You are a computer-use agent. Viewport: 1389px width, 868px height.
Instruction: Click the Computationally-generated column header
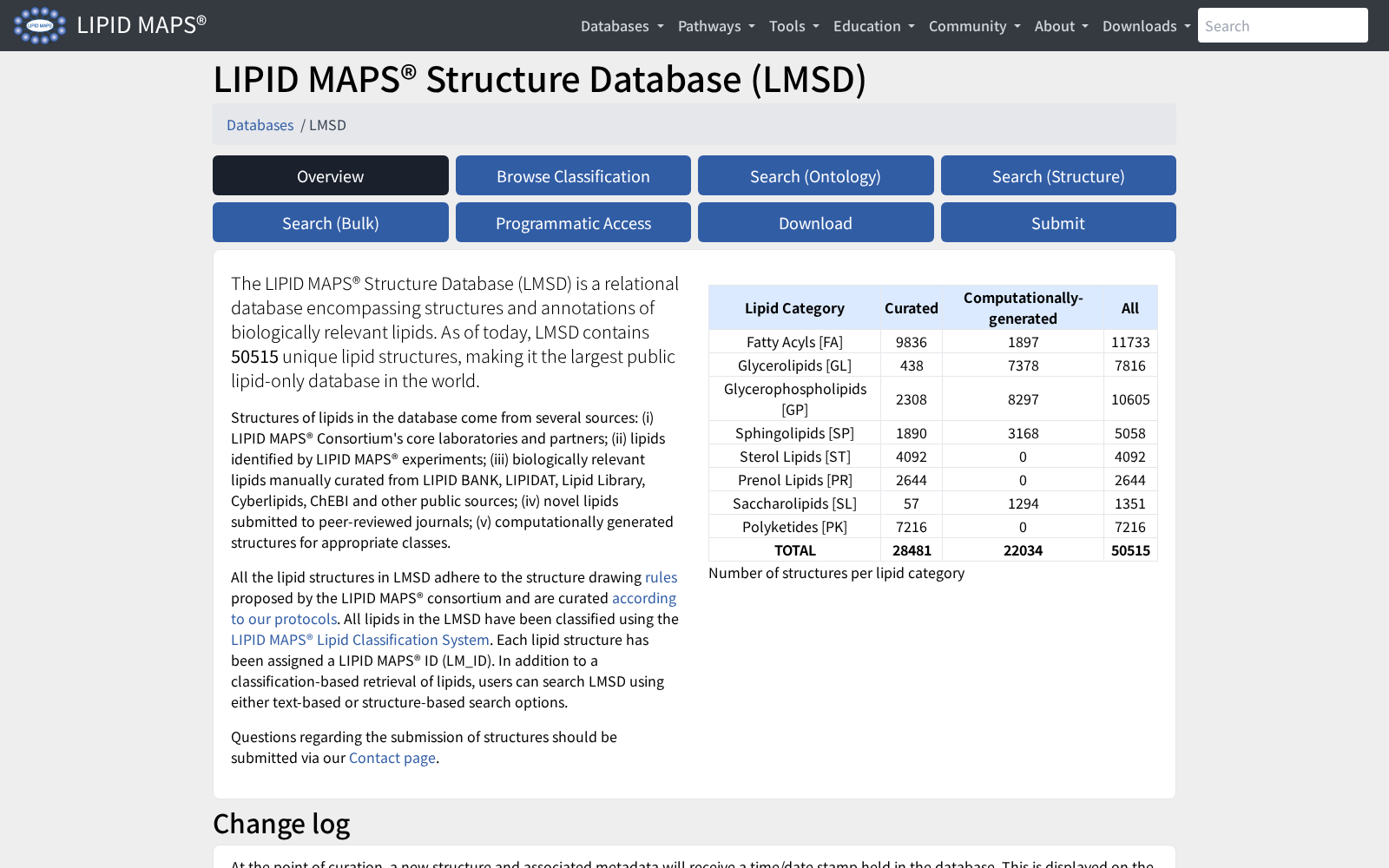[x=1023, y=308]
